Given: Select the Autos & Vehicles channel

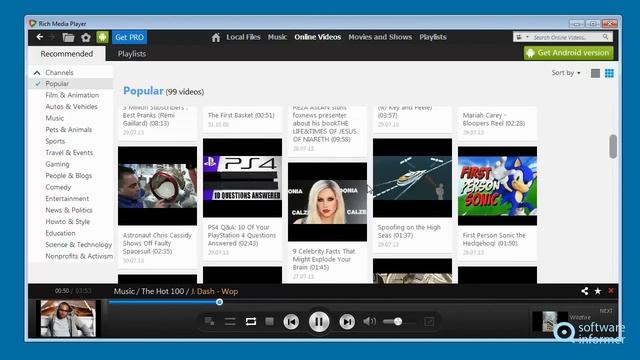Looking at the screenshot, I should [x=71, y=107].
